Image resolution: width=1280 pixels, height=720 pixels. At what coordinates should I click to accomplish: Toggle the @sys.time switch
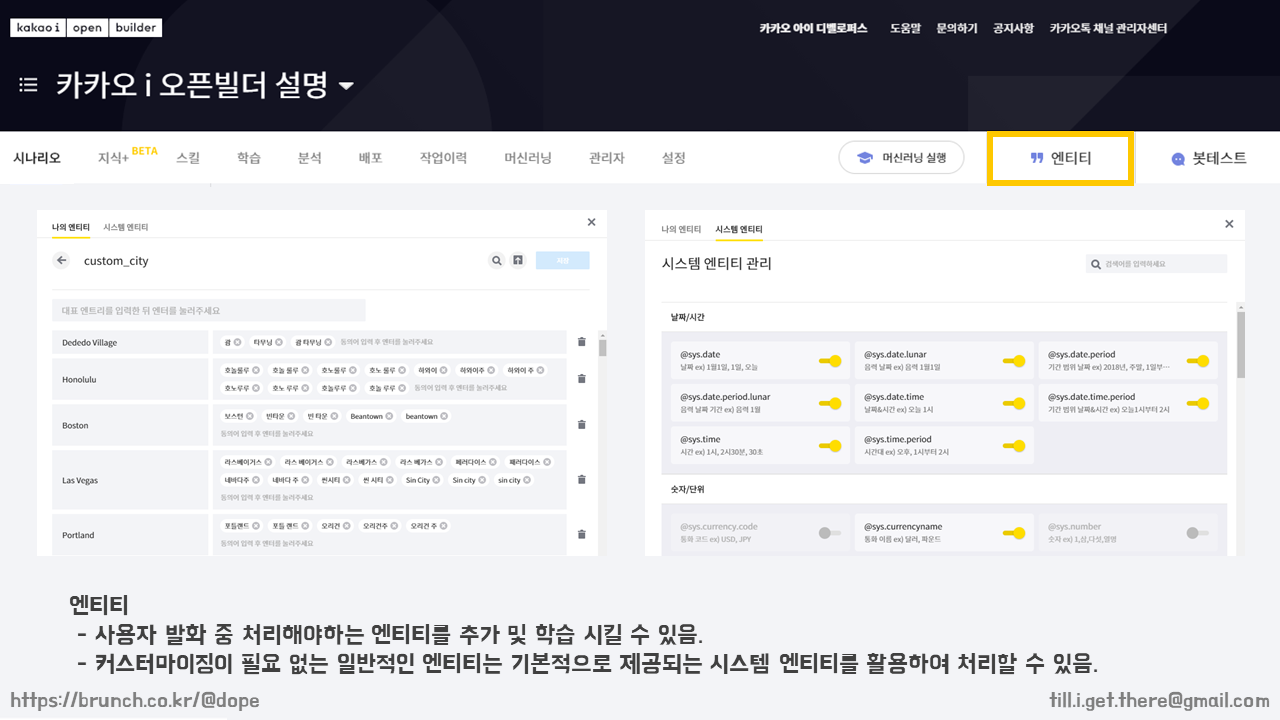point(830,446)
